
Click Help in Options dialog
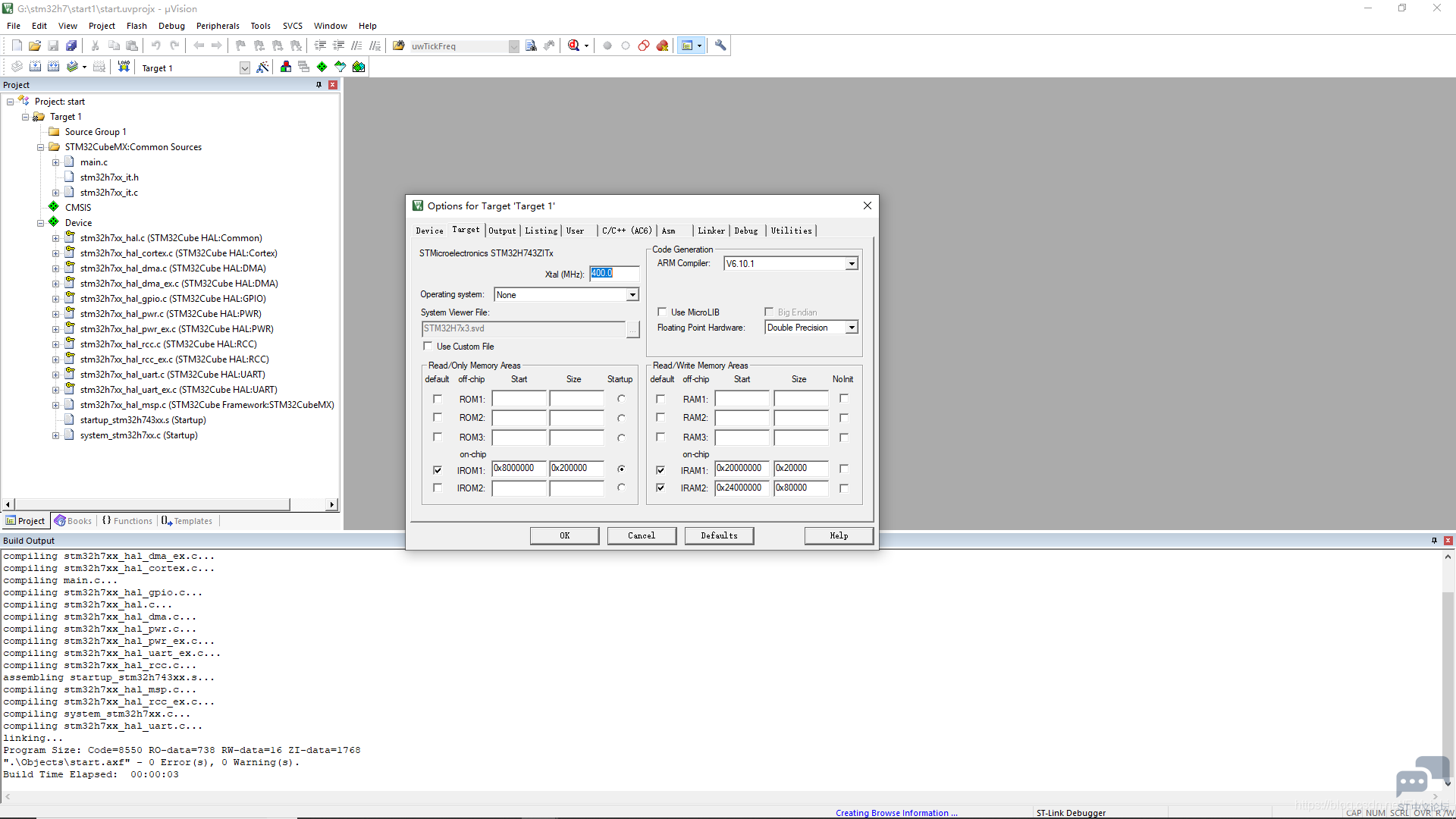coord(839,535)
